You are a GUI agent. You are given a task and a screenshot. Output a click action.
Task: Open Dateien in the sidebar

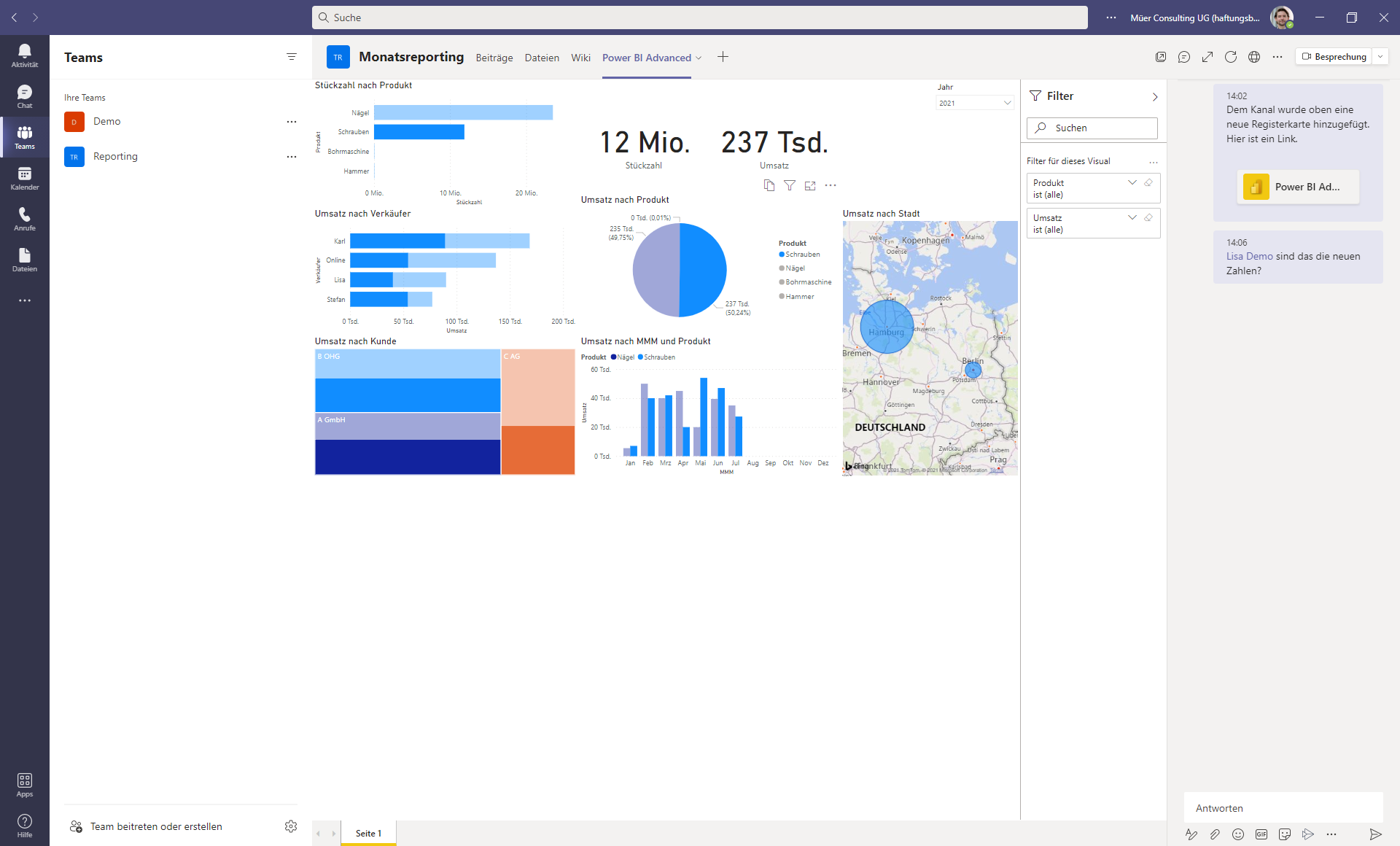pyautogui.click(x=25, y=260)
